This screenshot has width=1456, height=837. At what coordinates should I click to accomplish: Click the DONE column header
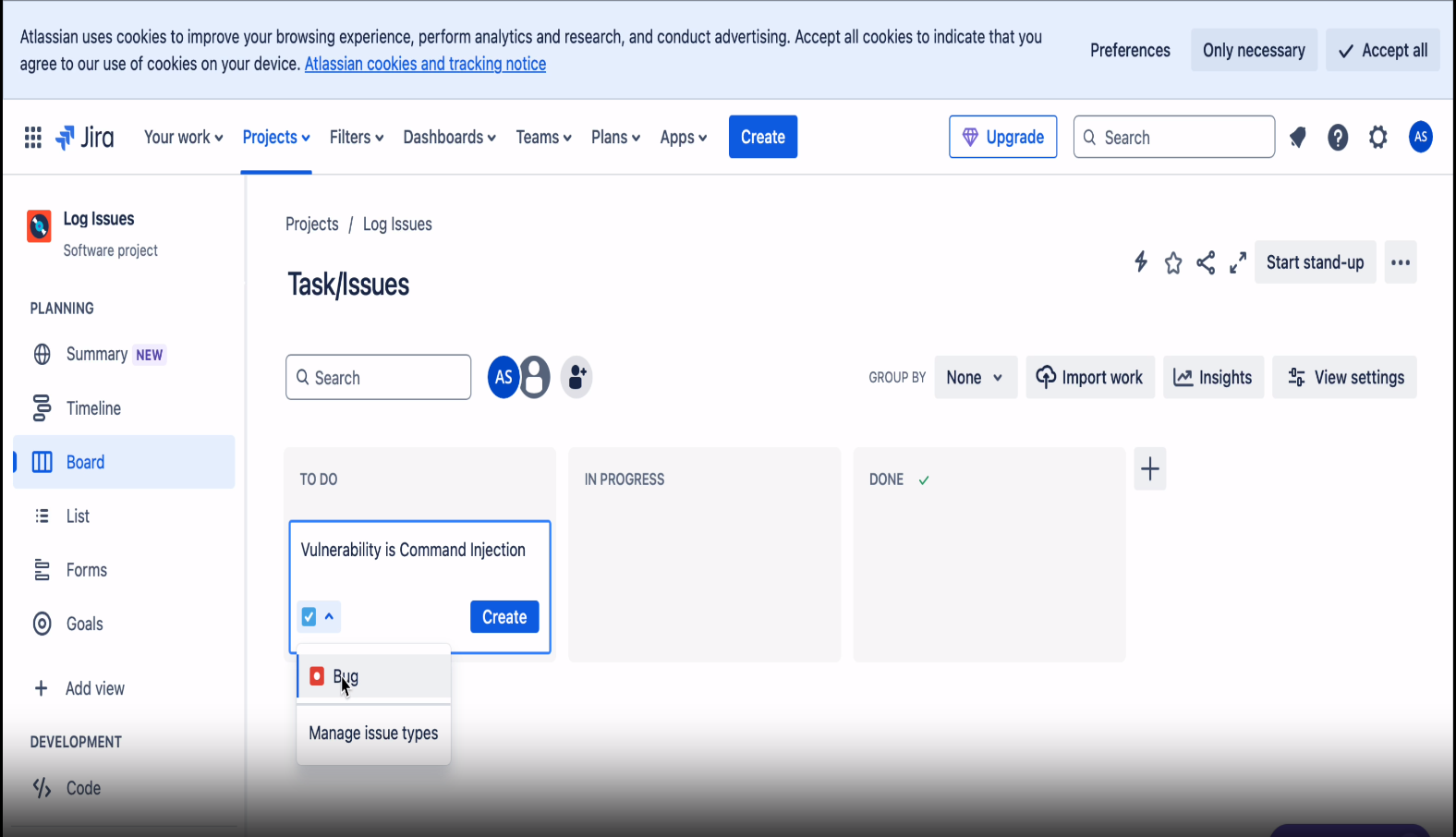pyautogui.click(x=886, y=479)
